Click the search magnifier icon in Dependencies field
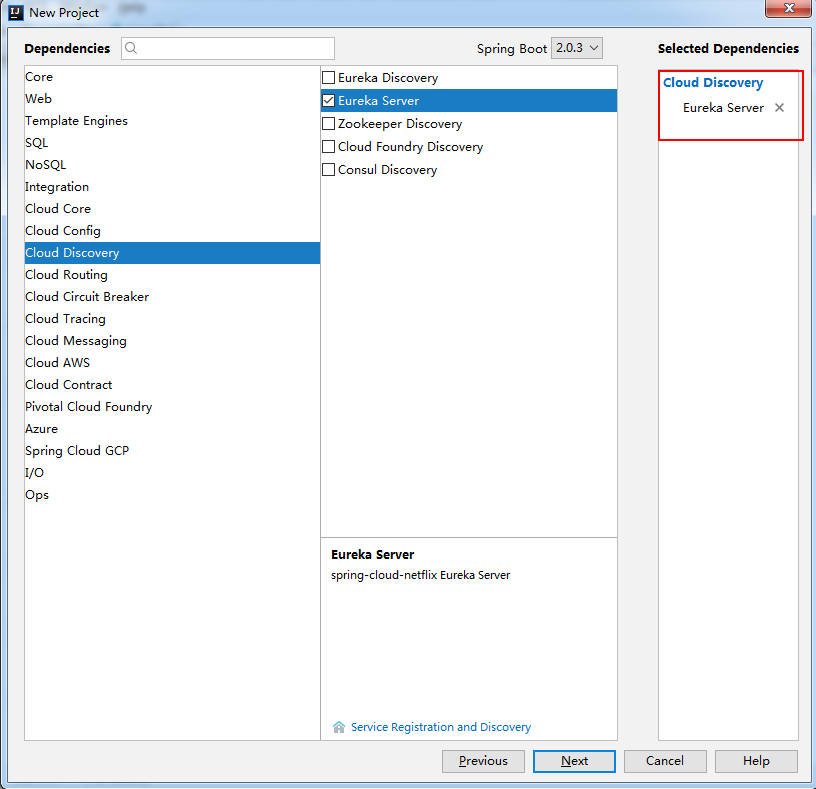 click(x=131, y=48)
